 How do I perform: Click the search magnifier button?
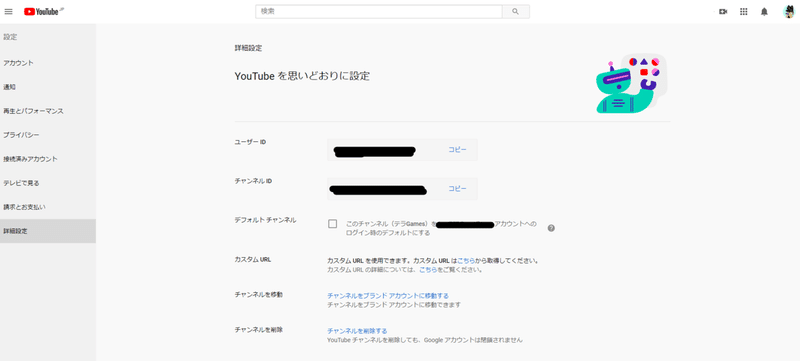tap(515, 12)
